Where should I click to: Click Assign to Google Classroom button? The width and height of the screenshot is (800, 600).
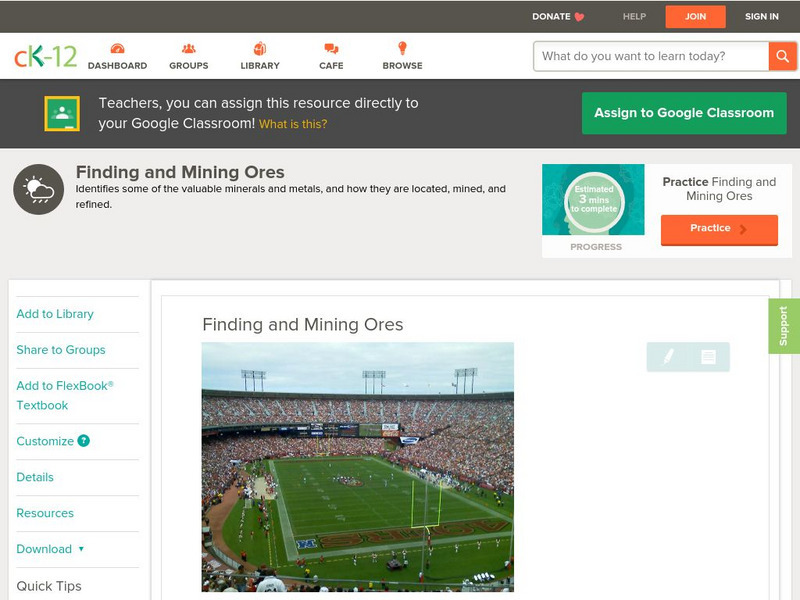click(x=684, y=113)
